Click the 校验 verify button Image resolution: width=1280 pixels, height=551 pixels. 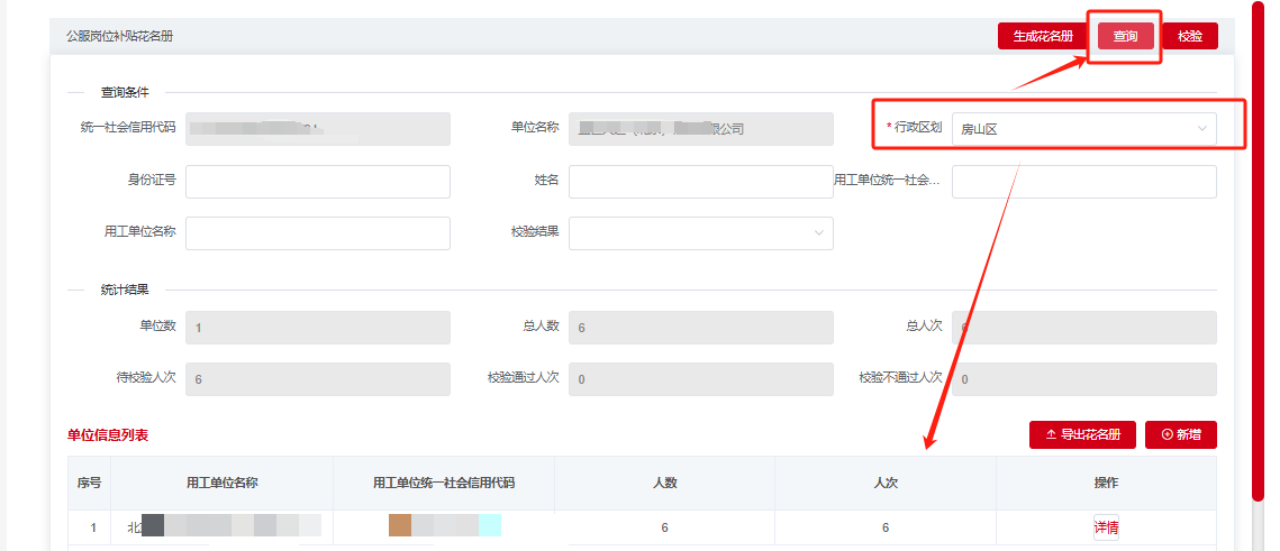click(x=1189, y=36)
